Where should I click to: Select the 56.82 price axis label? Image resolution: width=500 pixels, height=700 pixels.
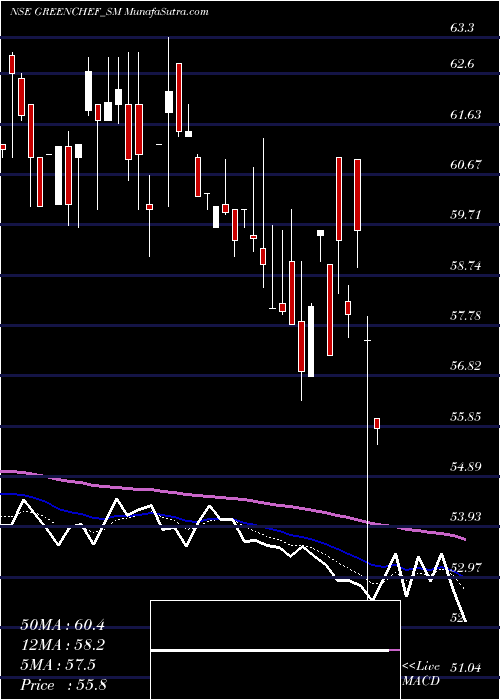point(467,366)
